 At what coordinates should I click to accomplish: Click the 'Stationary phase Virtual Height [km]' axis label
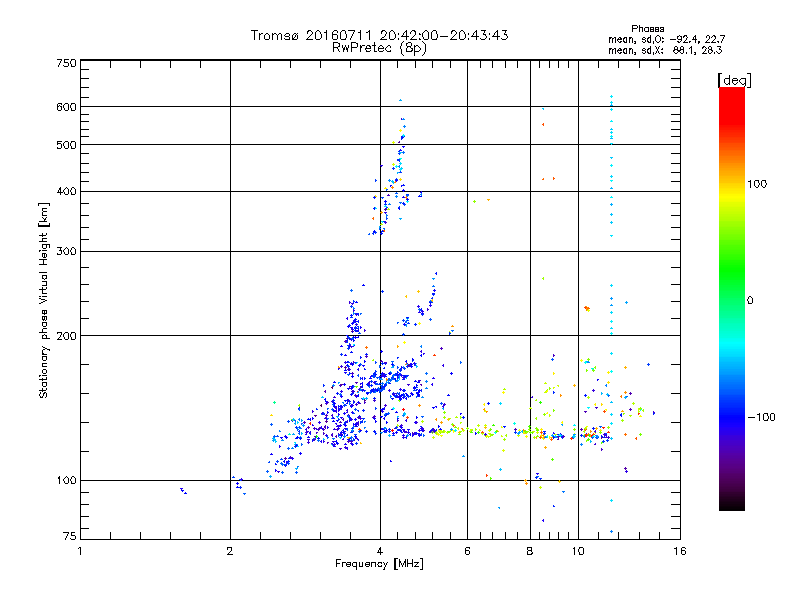[x=44, y=300]
